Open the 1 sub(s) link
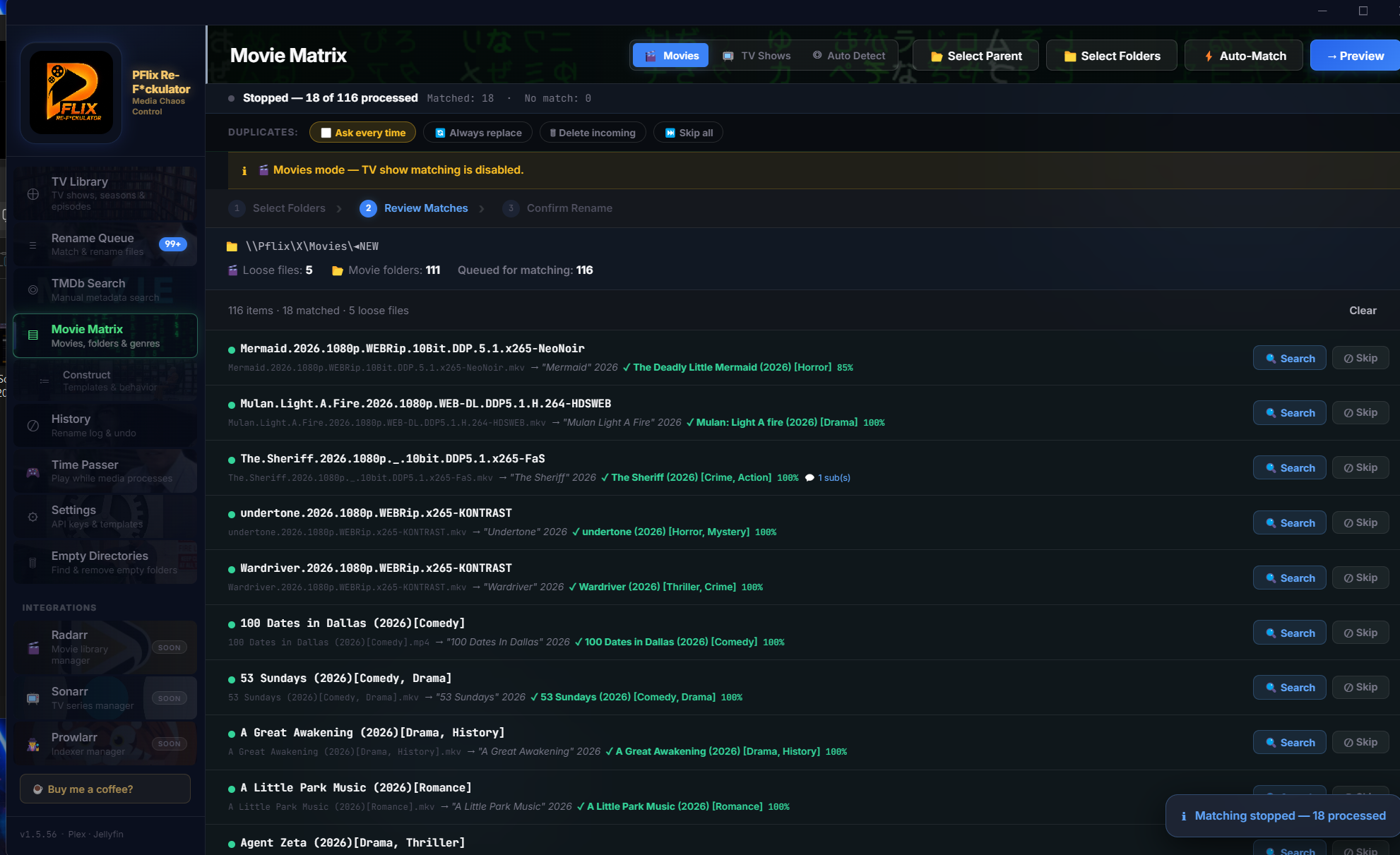1400x855 pixels. [834, 478]
